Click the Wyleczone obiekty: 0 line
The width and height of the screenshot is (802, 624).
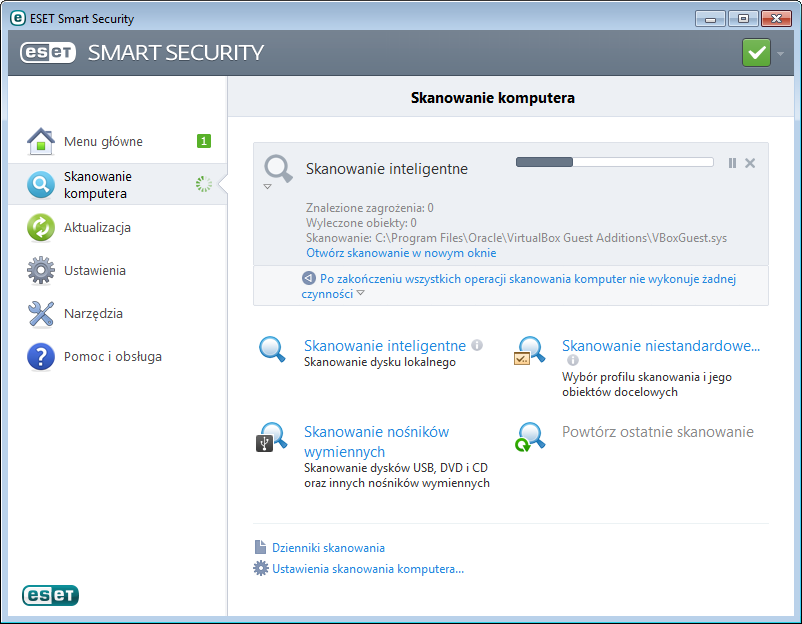pos(361,222)
